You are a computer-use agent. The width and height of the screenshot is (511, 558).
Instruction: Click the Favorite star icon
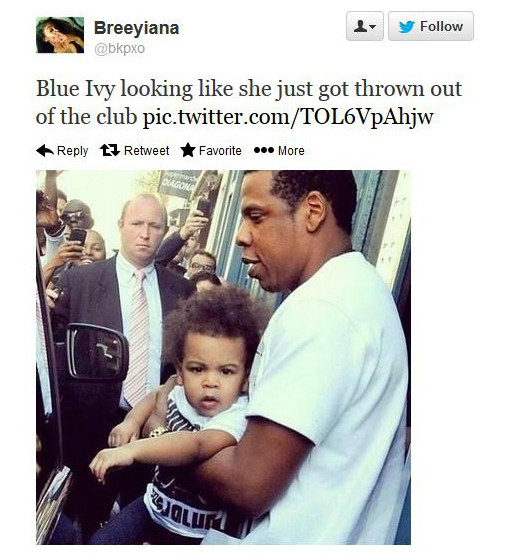(x=188, y=150)
